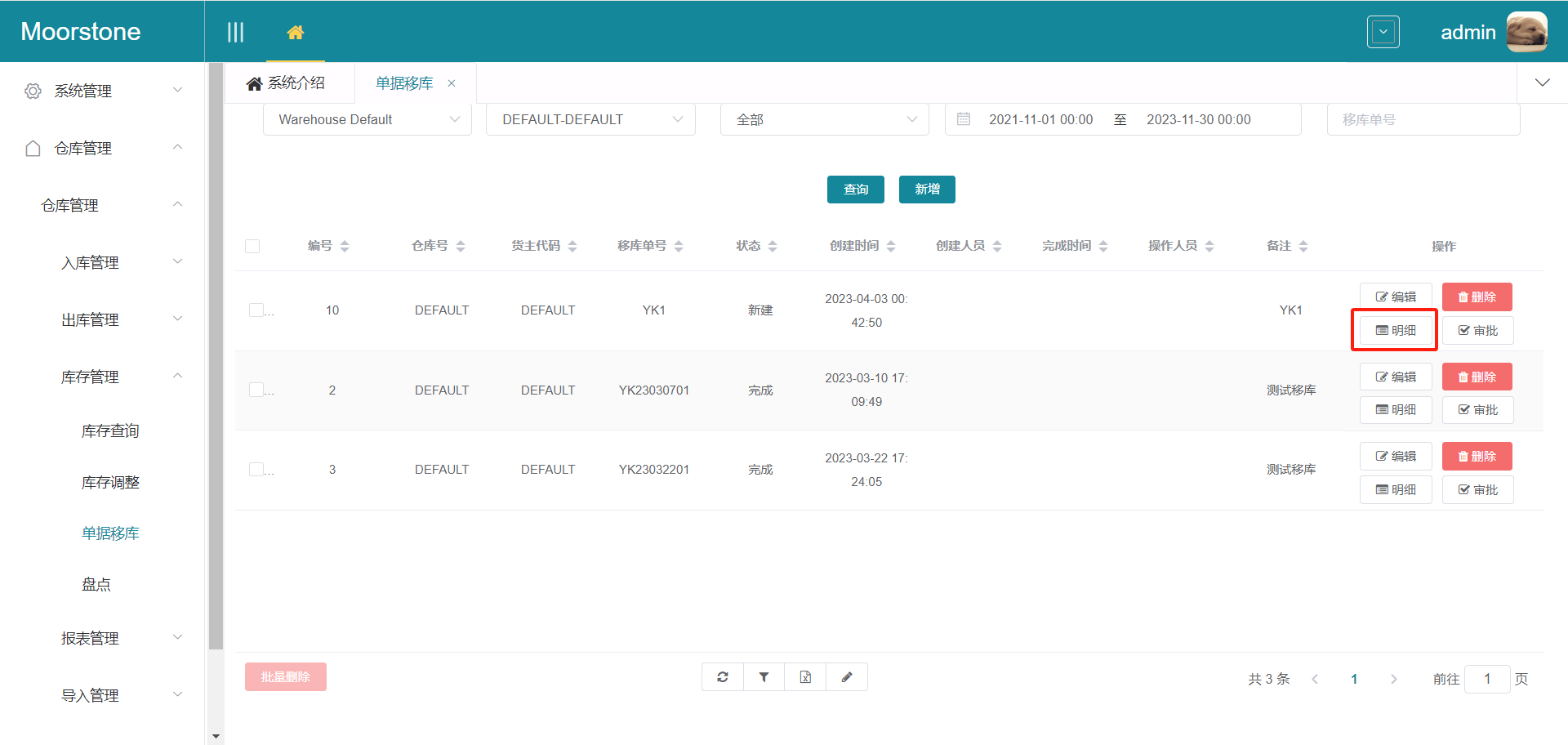Delete the YK23030701 row with 删除
Viewport: 1568px width, 745px height.
pyautogui.click(x=1477, y=377)
